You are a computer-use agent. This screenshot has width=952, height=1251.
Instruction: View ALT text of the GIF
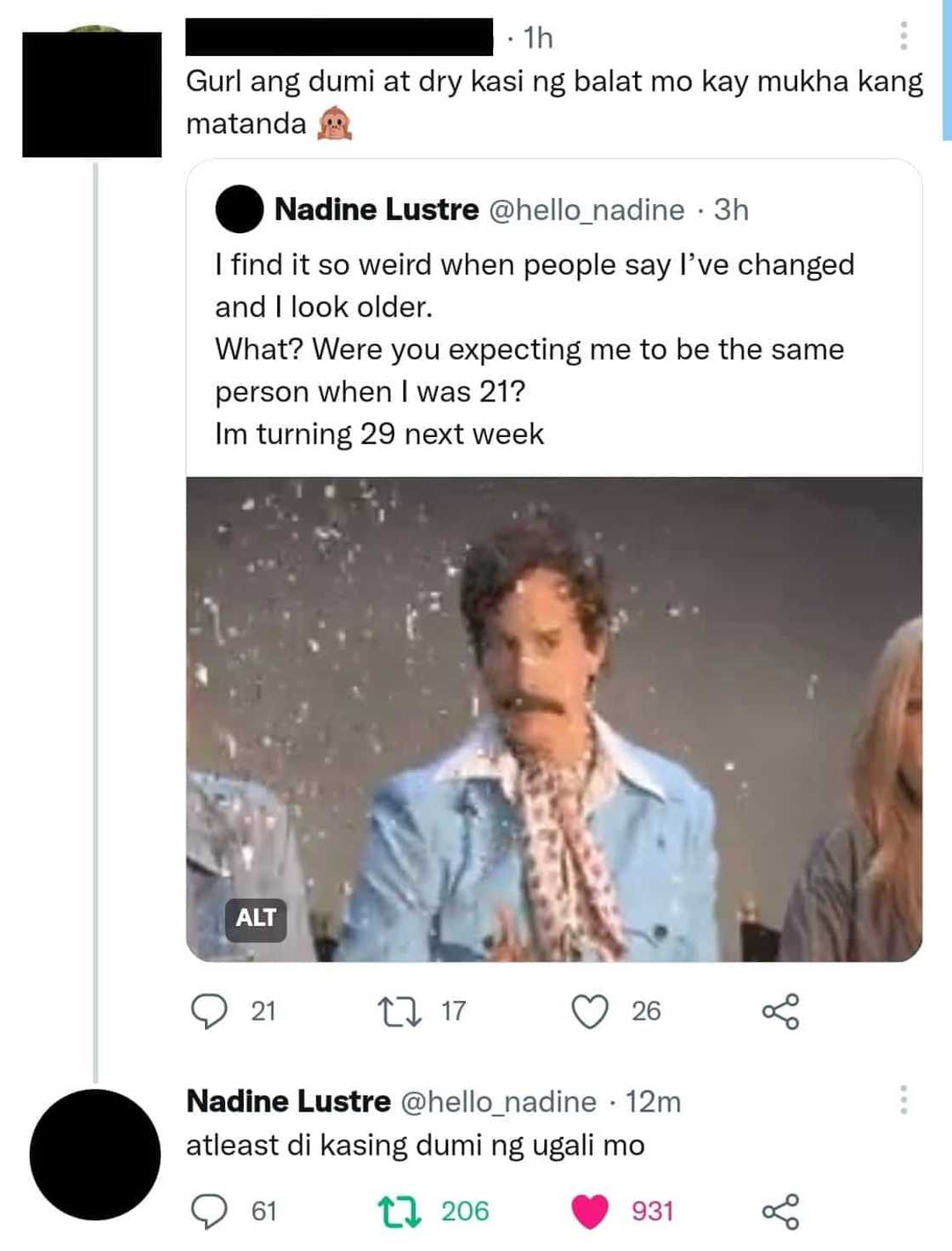click(x=256, y=918)
